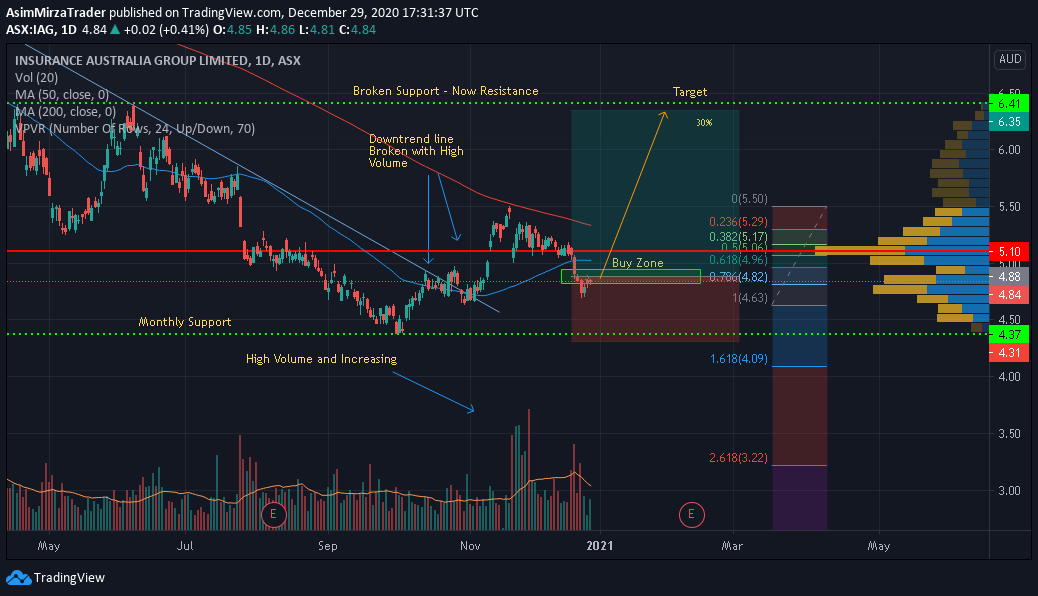Select the 4.84 current price label
1038x596 pixels.
[1009, 295]
